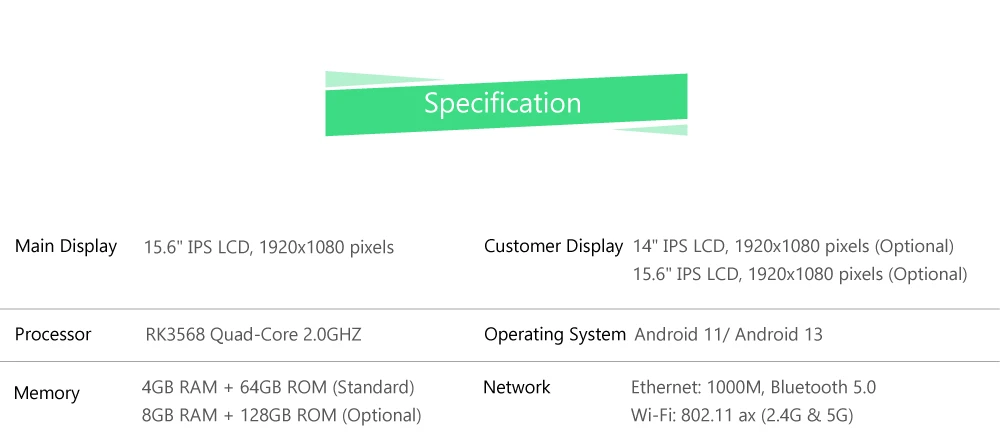Screen dimensions: 1000x437
Task: Select the Processor label
Action: [x=53, y=334]
